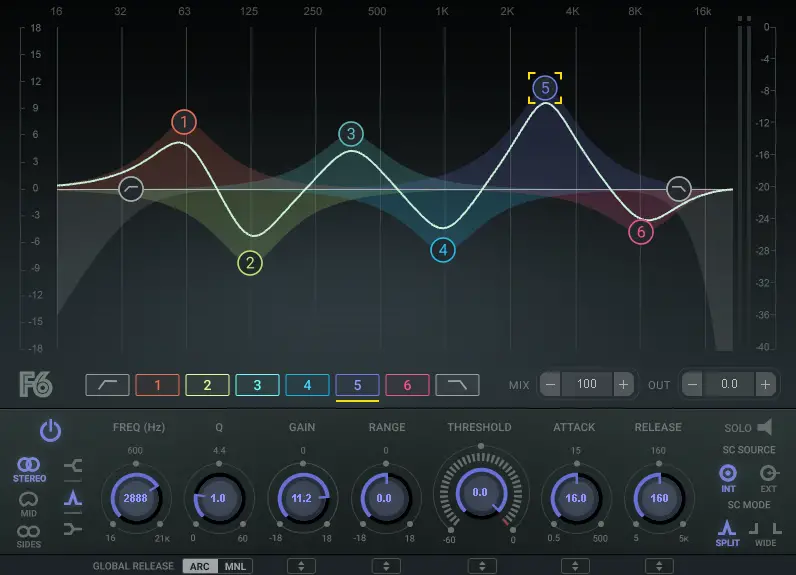Click the link arrows below RANGE
Screen dimensions: 796x575
386,566
